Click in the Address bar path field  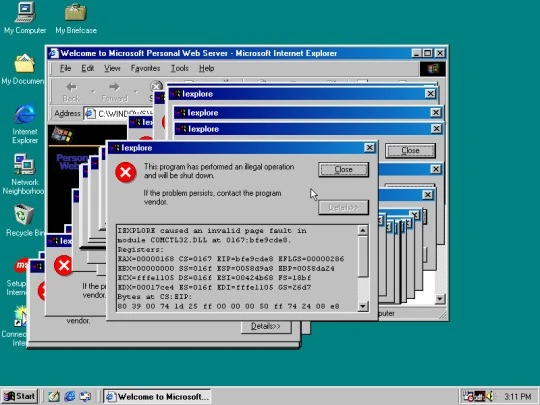(118, 113)
